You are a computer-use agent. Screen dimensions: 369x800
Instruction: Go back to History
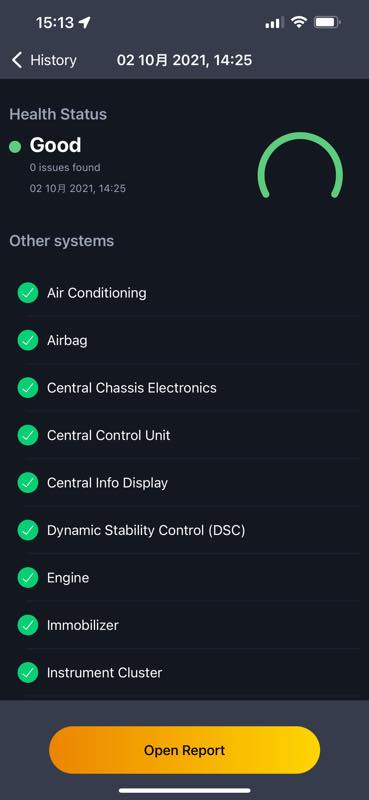44,60
